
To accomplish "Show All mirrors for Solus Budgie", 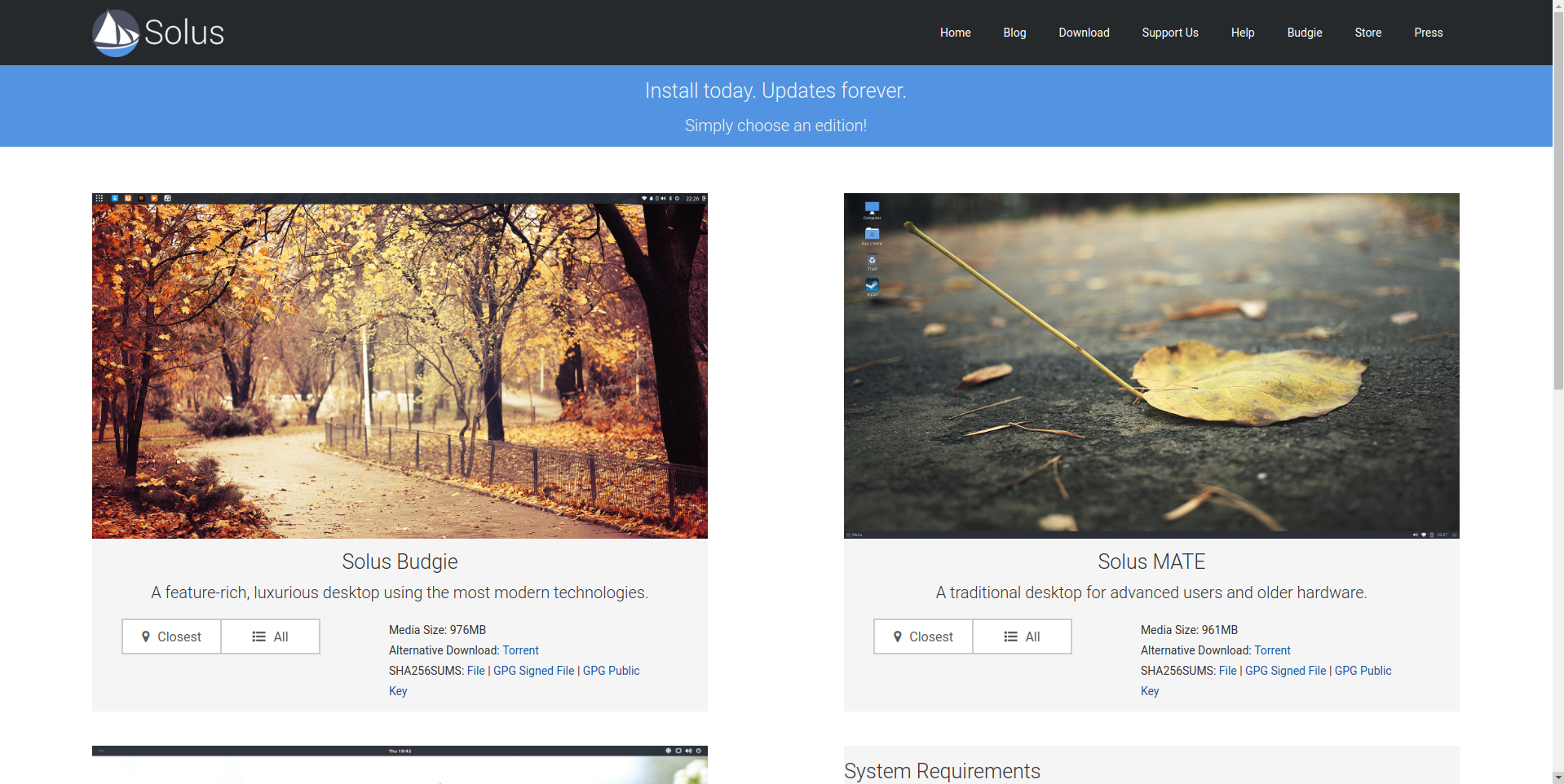I will coord(270,636).
